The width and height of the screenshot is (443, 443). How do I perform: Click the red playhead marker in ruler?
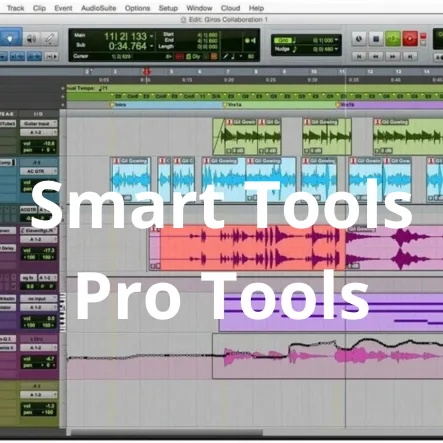pyautogui.click(x=146, y=72)
